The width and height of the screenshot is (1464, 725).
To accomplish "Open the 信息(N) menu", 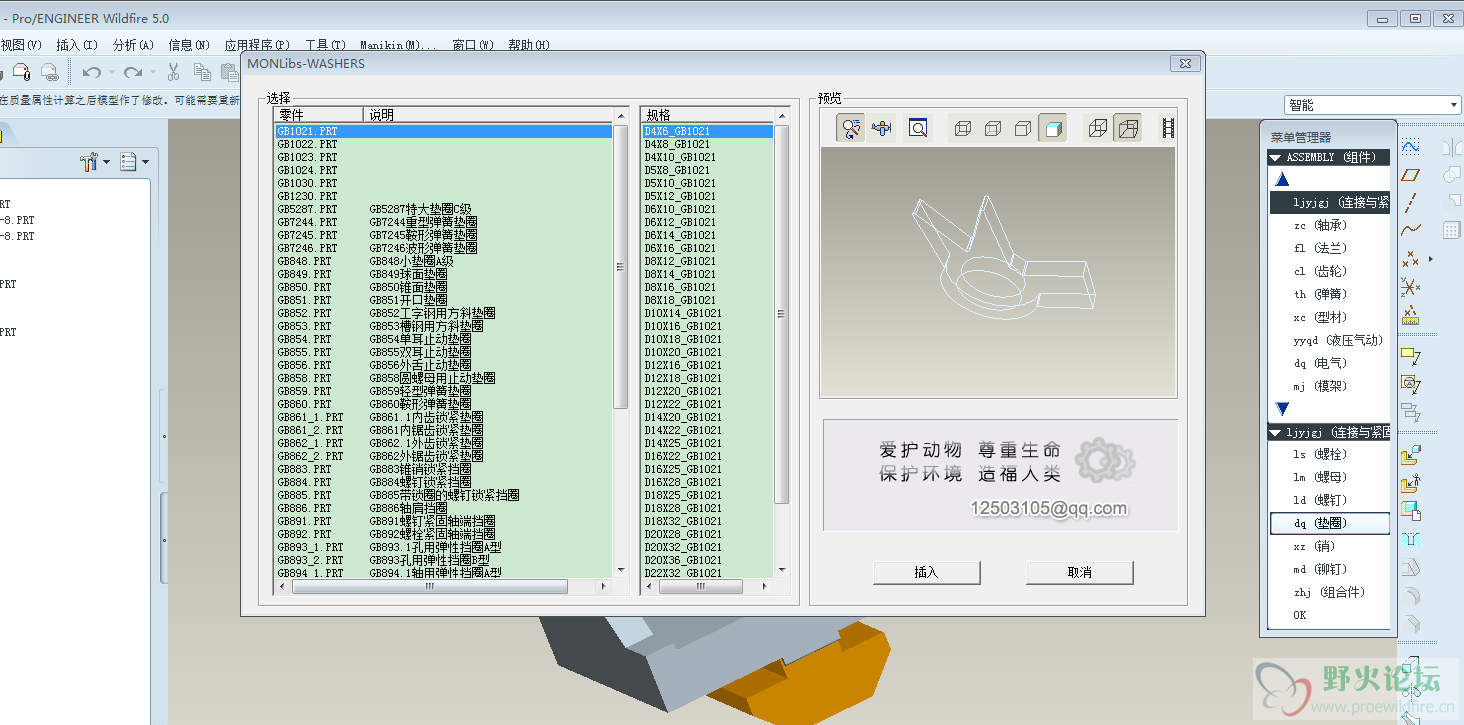I will [189, 45].
